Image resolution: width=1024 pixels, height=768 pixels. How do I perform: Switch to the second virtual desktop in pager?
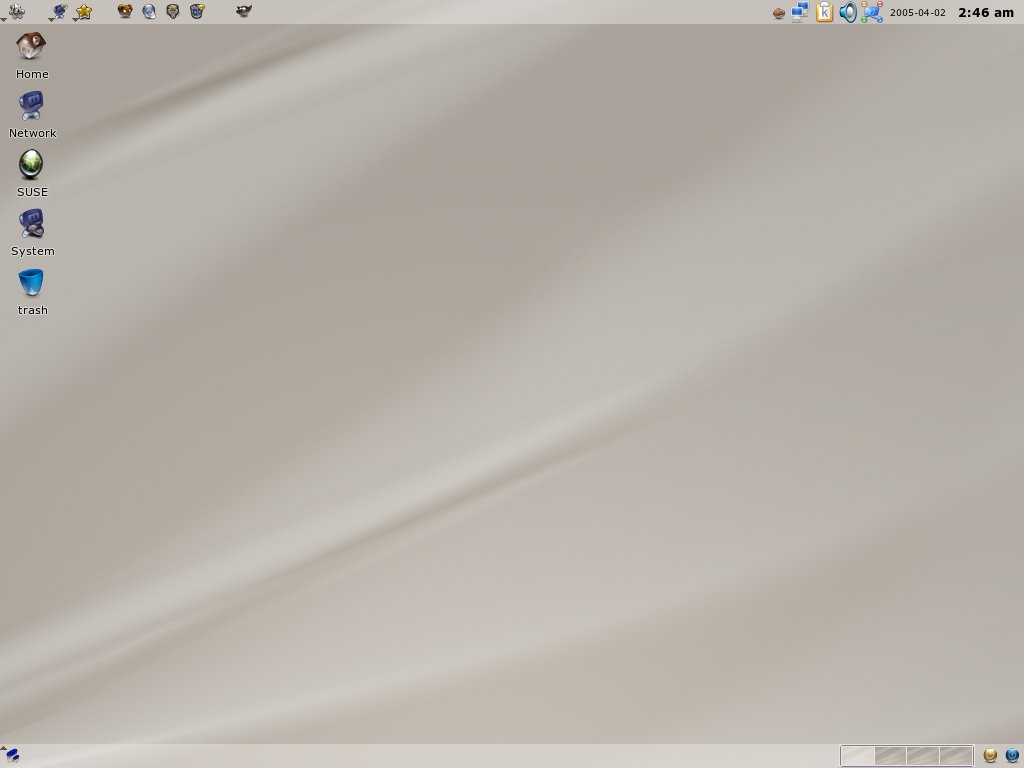coord(890,756)
